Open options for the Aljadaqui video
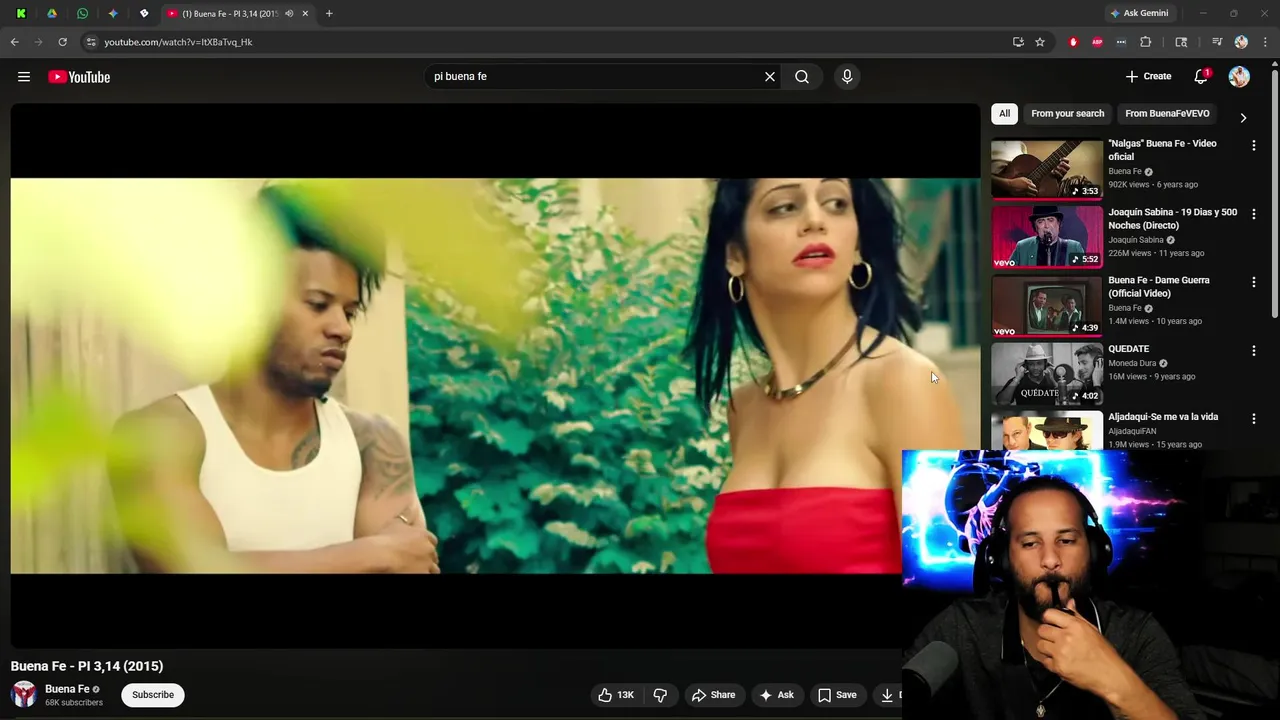The height and width of the screenshot is (720, 1280). click(x=1253, y=419)
